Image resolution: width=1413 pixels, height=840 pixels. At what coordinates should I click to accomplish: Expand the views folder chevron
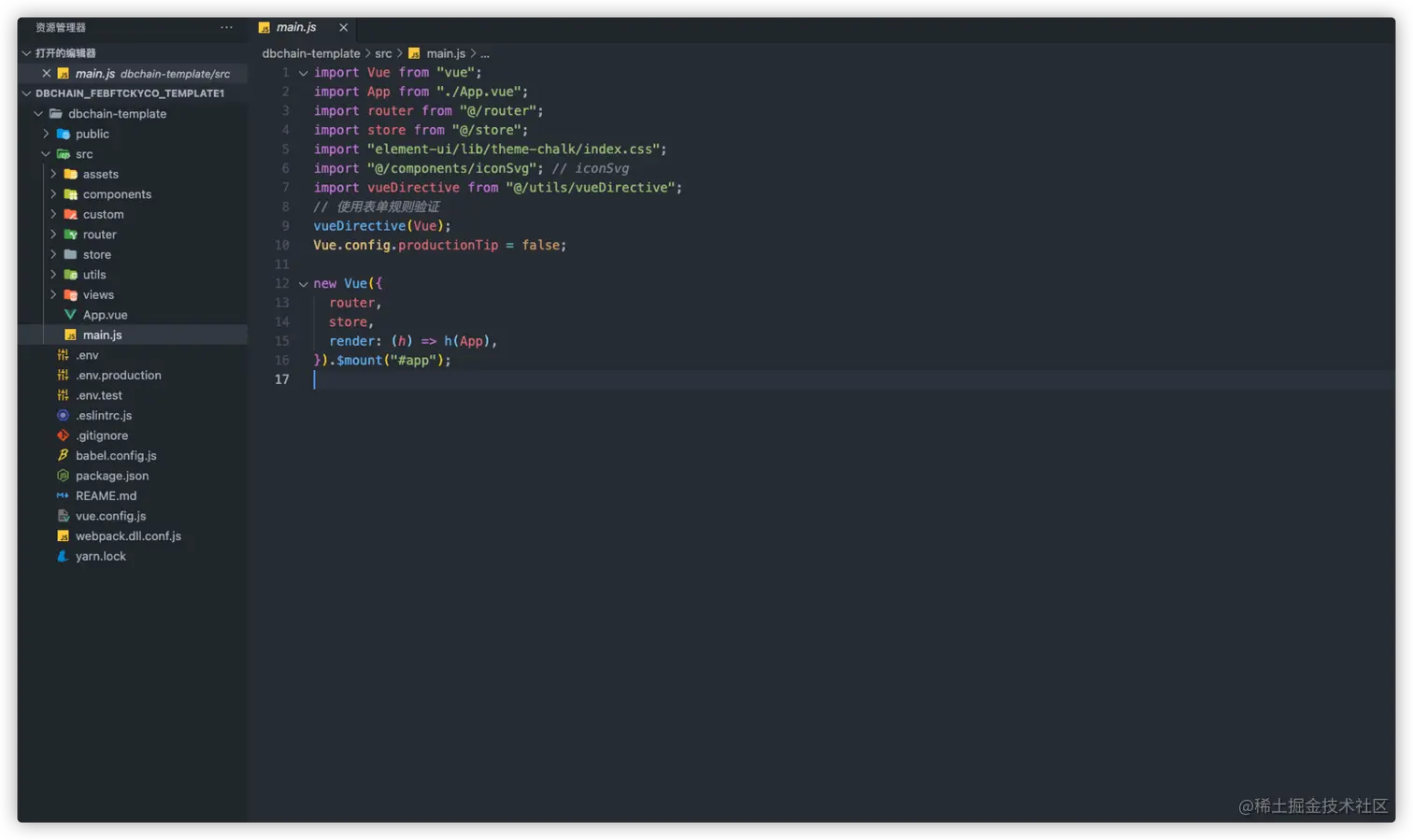pyautogui.click(x=53, y=294)
